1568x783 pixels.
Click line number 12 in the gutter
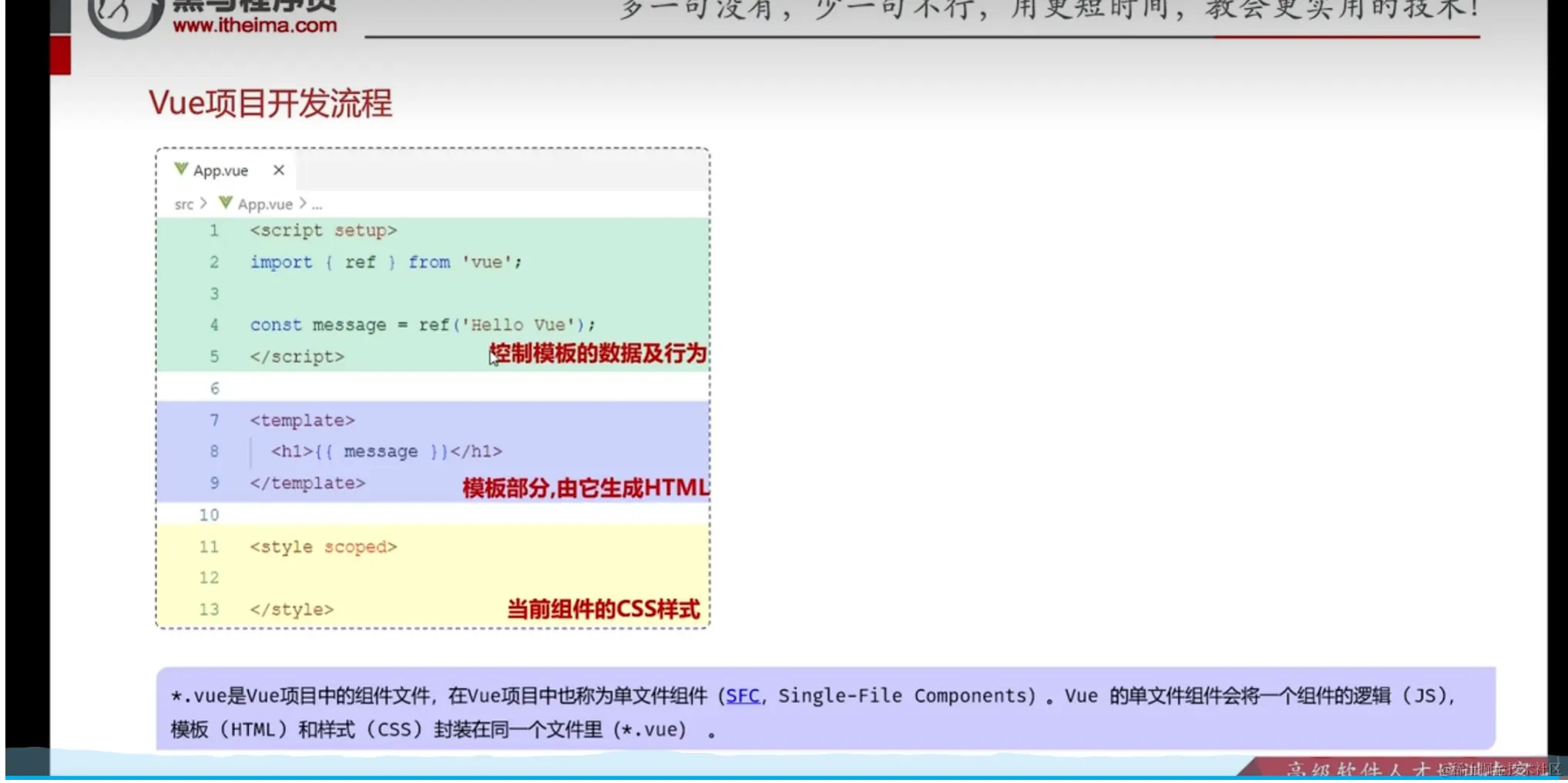pos(209,578)
